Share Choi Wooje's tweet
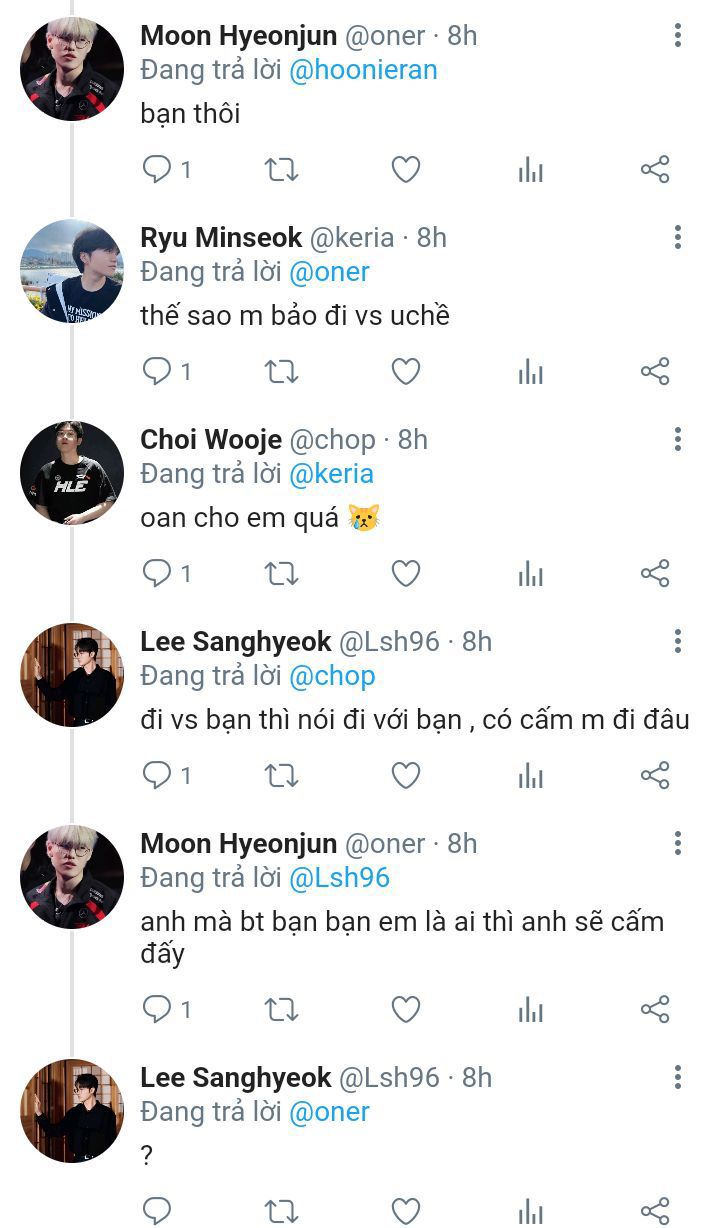This screenshot has width=720, height=1228. pyautogui.click(x=654, y=574)
